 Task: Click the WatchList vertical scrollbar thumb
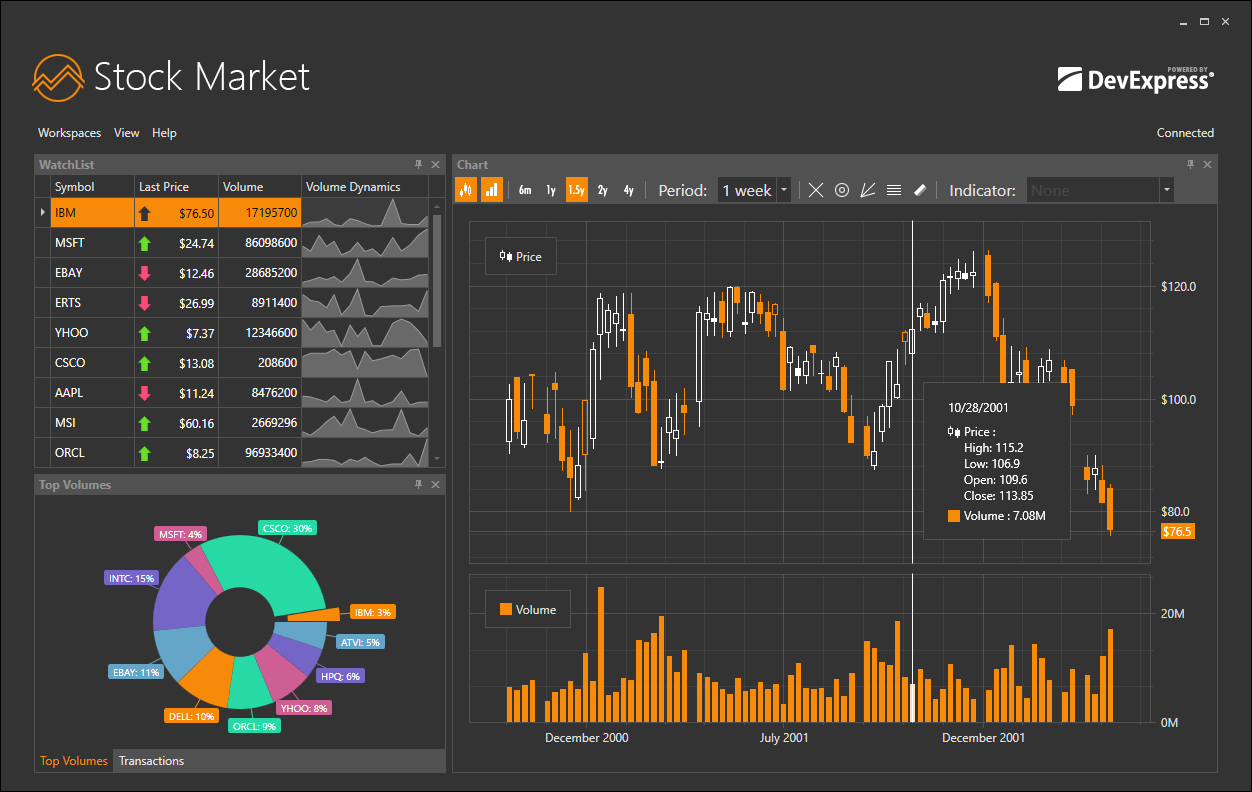(x=436, y=279)
